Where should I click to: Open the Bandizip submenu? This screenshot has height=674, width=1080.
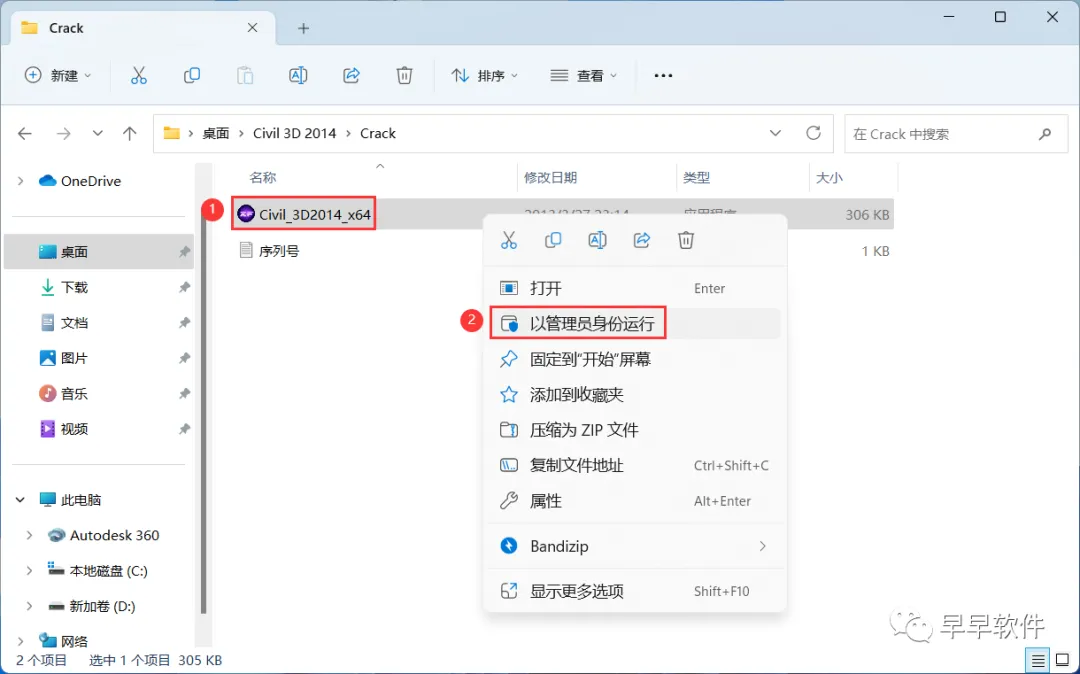tap(635, 546)
